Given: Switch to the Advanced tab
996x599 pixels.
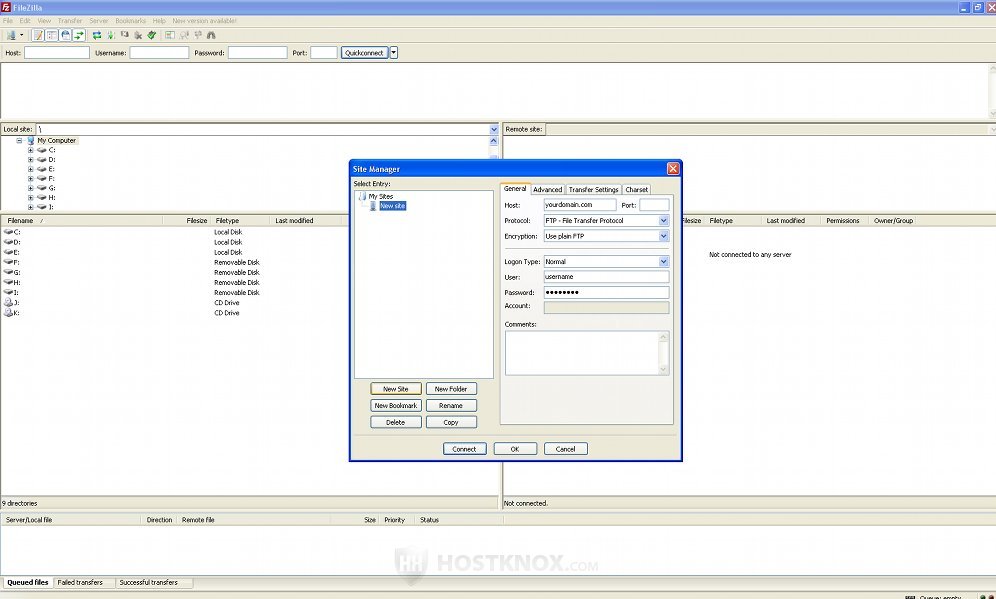Looking at the screenshot, I should [547, 189].
